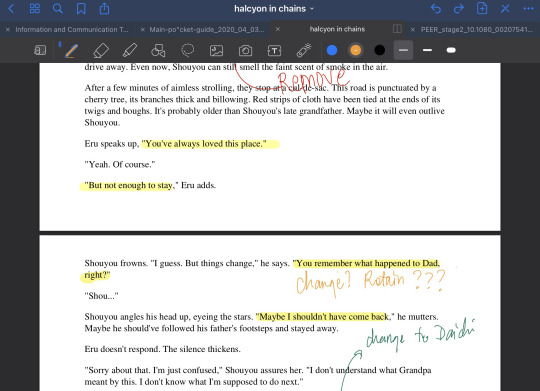Choose the Lasso selection tool
The image size is (540, 391).
[188, 50]
